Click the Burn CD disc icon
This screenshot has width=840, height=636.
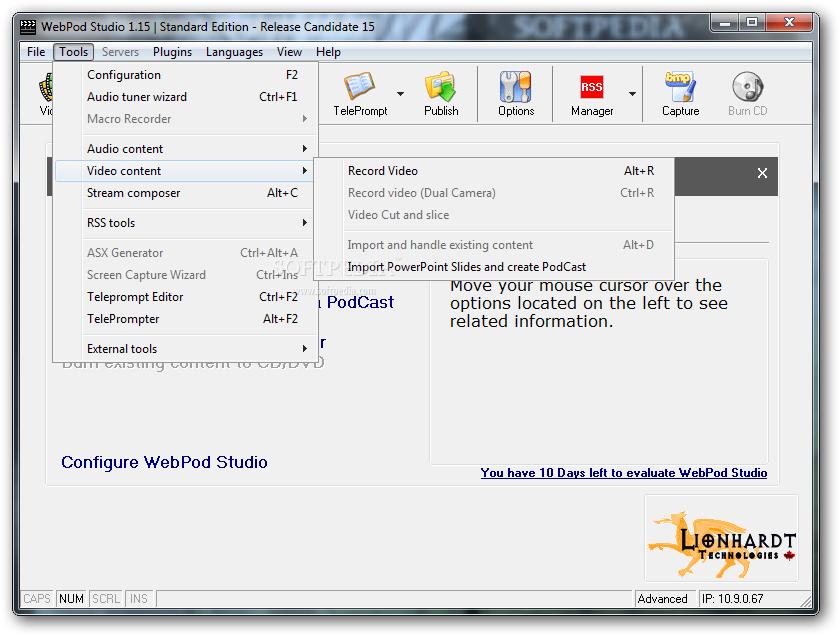(x=747, y=94)
